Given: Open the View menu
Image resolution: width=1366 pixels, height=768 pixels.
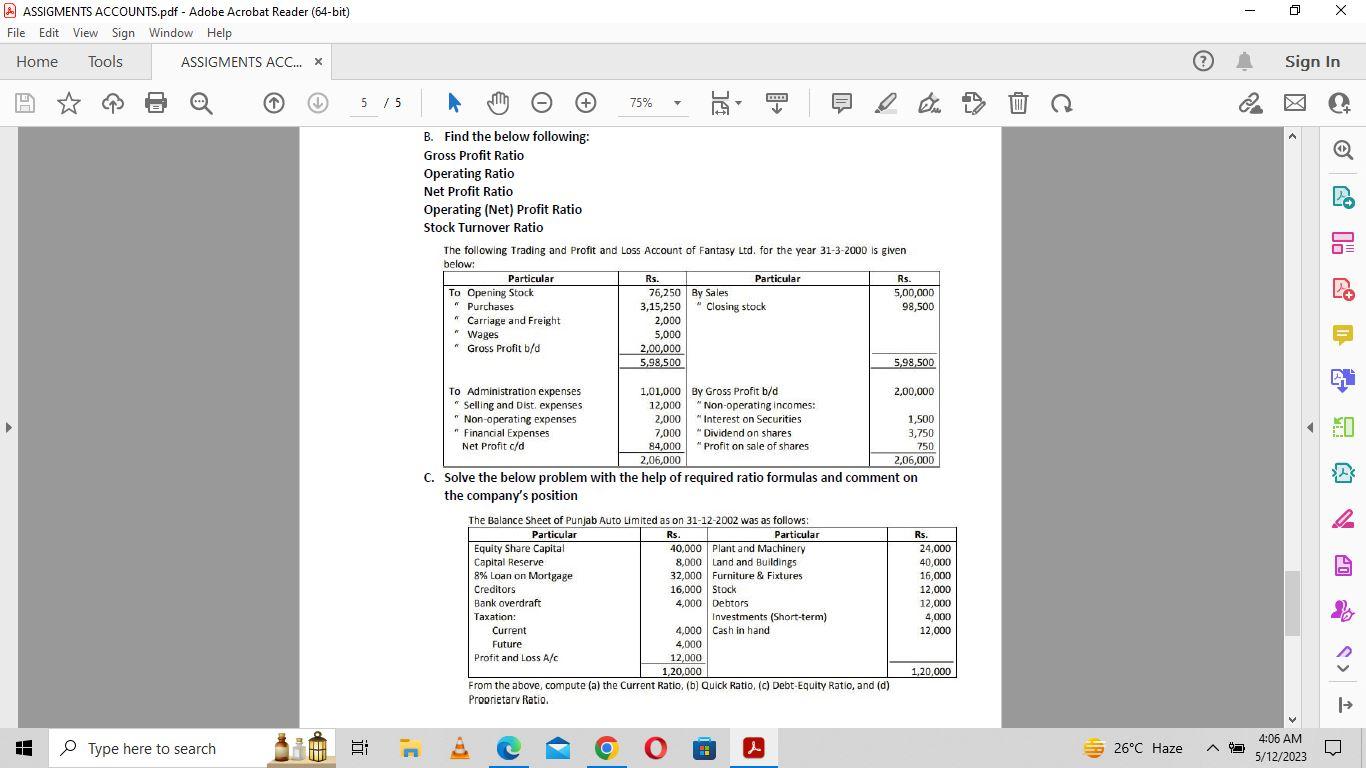Looking at the screenshot, I should point(85,32).
